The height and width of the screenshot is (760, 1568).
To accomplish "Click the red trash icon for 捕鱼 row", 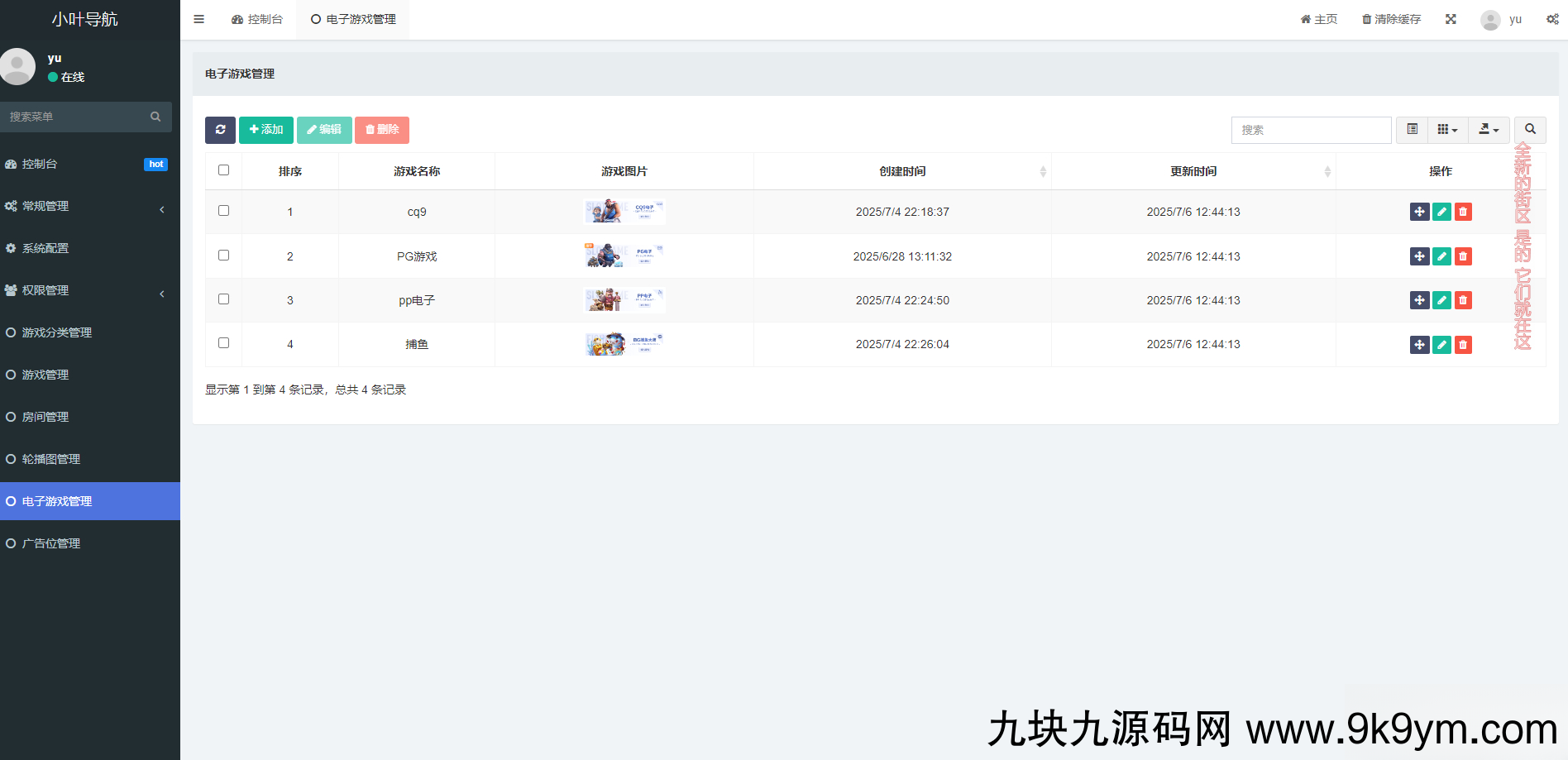I will click(1463, 345).
